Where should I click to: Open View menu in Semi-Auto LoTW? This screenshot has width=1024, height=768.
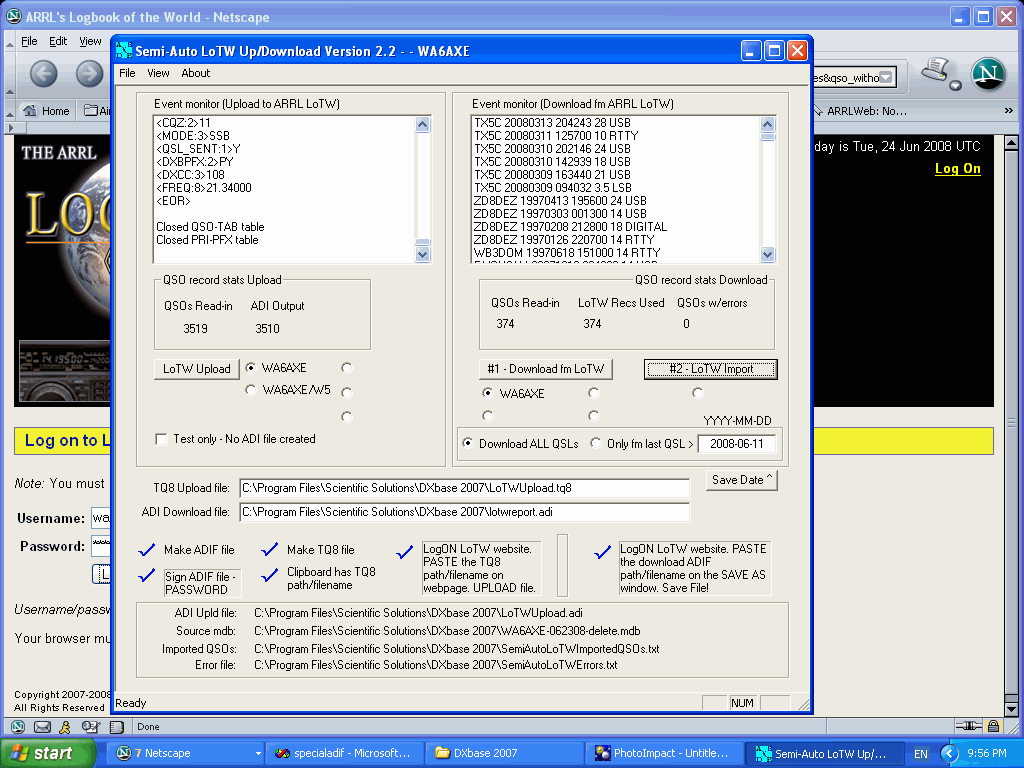pos(158,73)
